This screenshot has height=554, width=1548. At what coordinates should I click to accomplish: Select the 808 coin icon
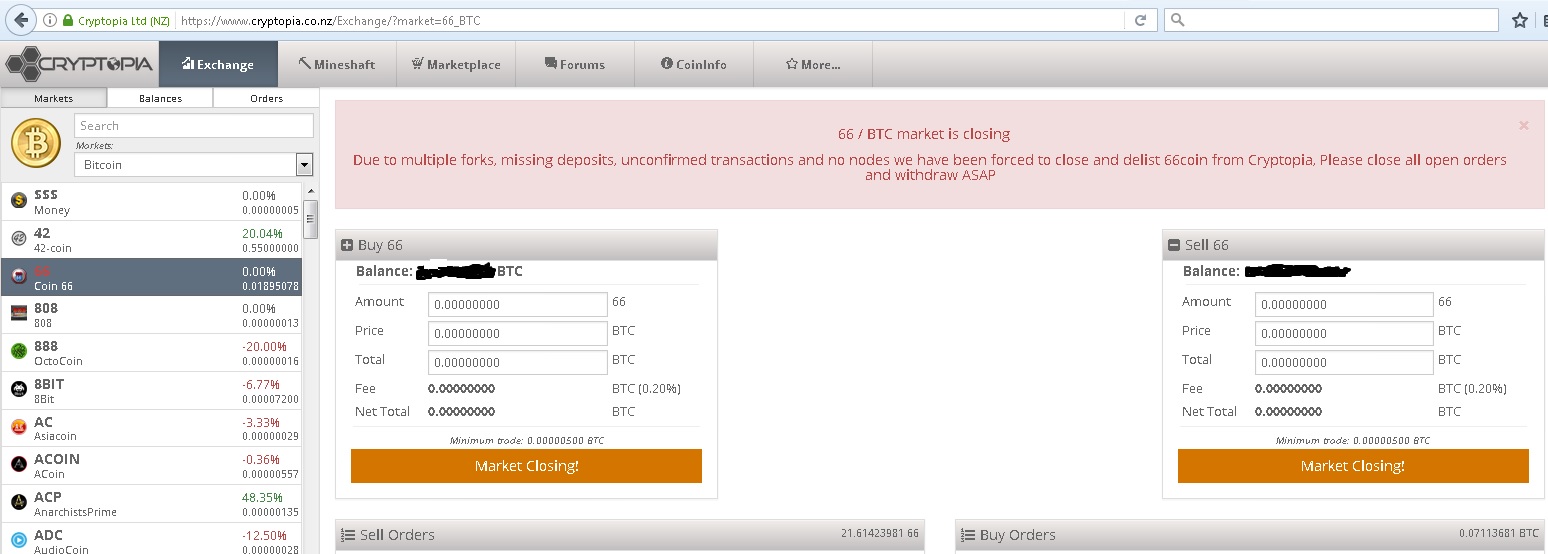point(18,314)
